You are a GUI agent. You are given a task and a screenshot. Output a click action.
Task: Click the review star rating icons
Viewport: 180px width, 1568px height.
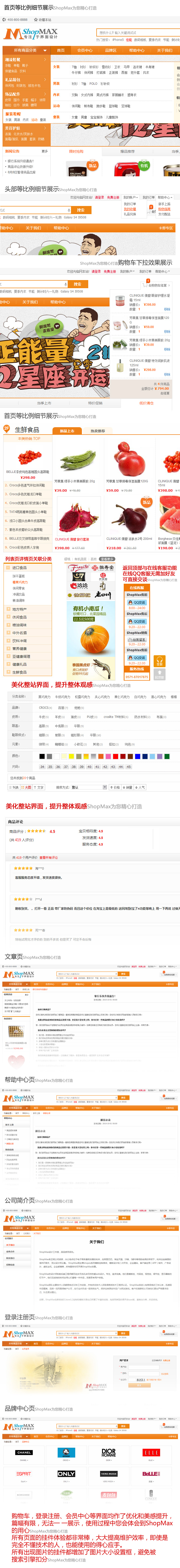click(36, 831)
